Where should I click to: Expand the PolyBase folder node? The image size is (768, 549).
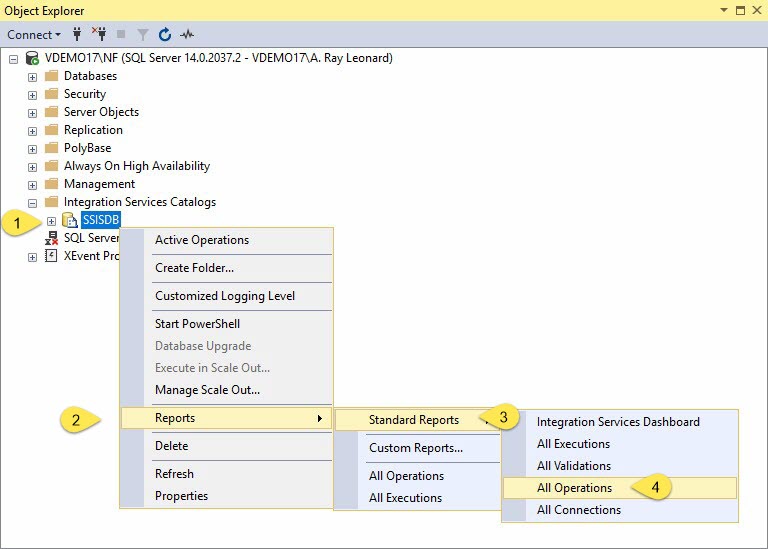(32, 149)
